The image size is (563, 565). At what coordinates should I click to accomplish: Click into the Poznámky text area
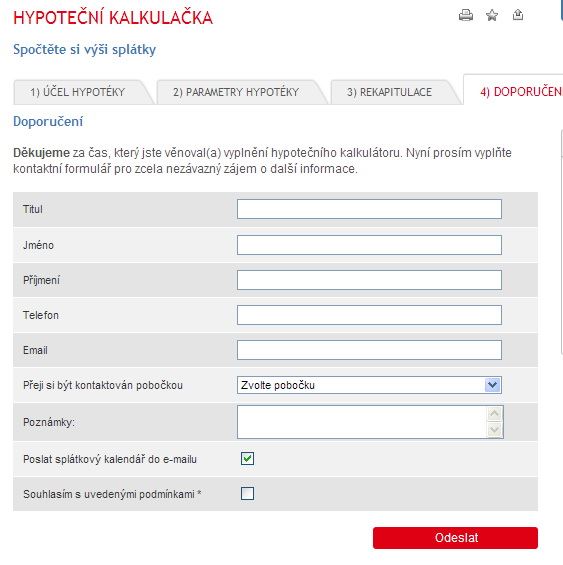coord(362,422)
